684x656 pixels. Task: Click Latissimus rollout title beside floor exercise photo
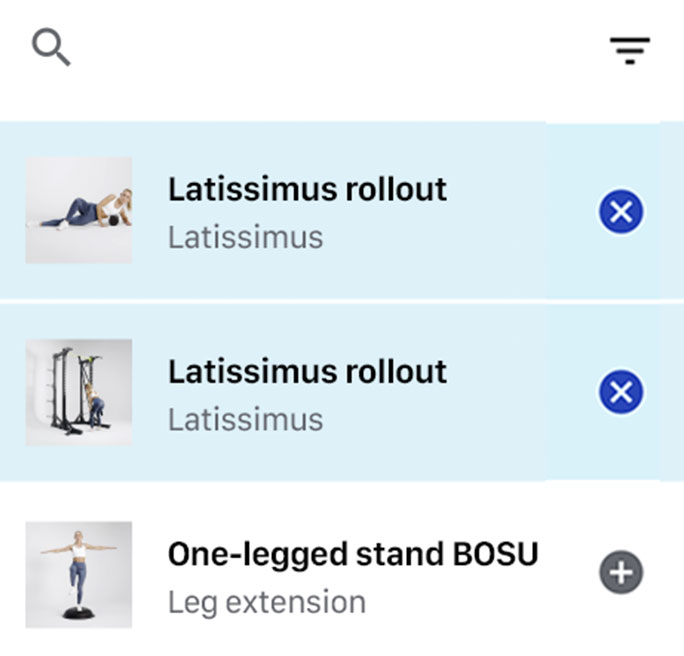click(x=307, y=189)
